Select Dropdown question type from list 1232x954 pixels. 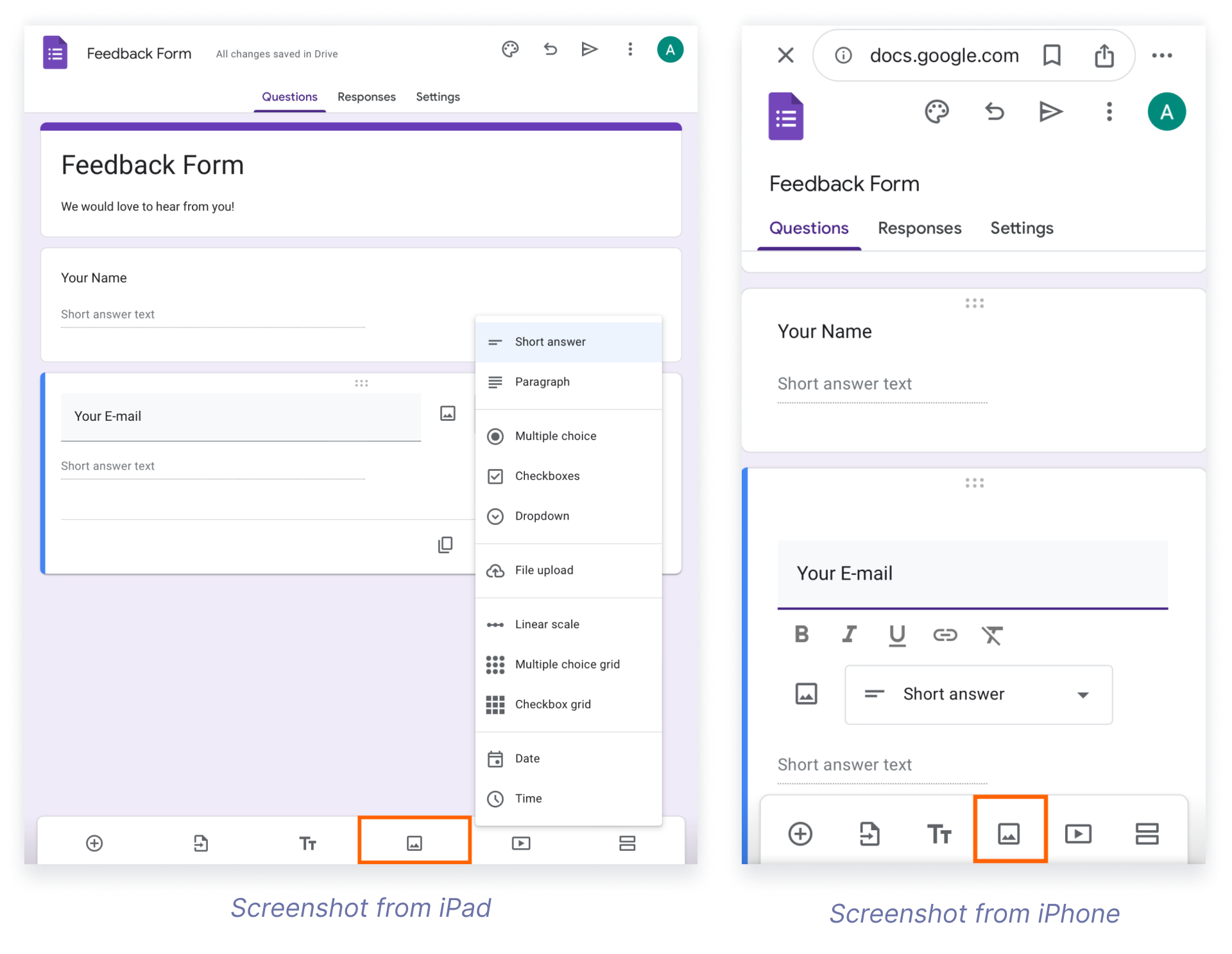542,516
